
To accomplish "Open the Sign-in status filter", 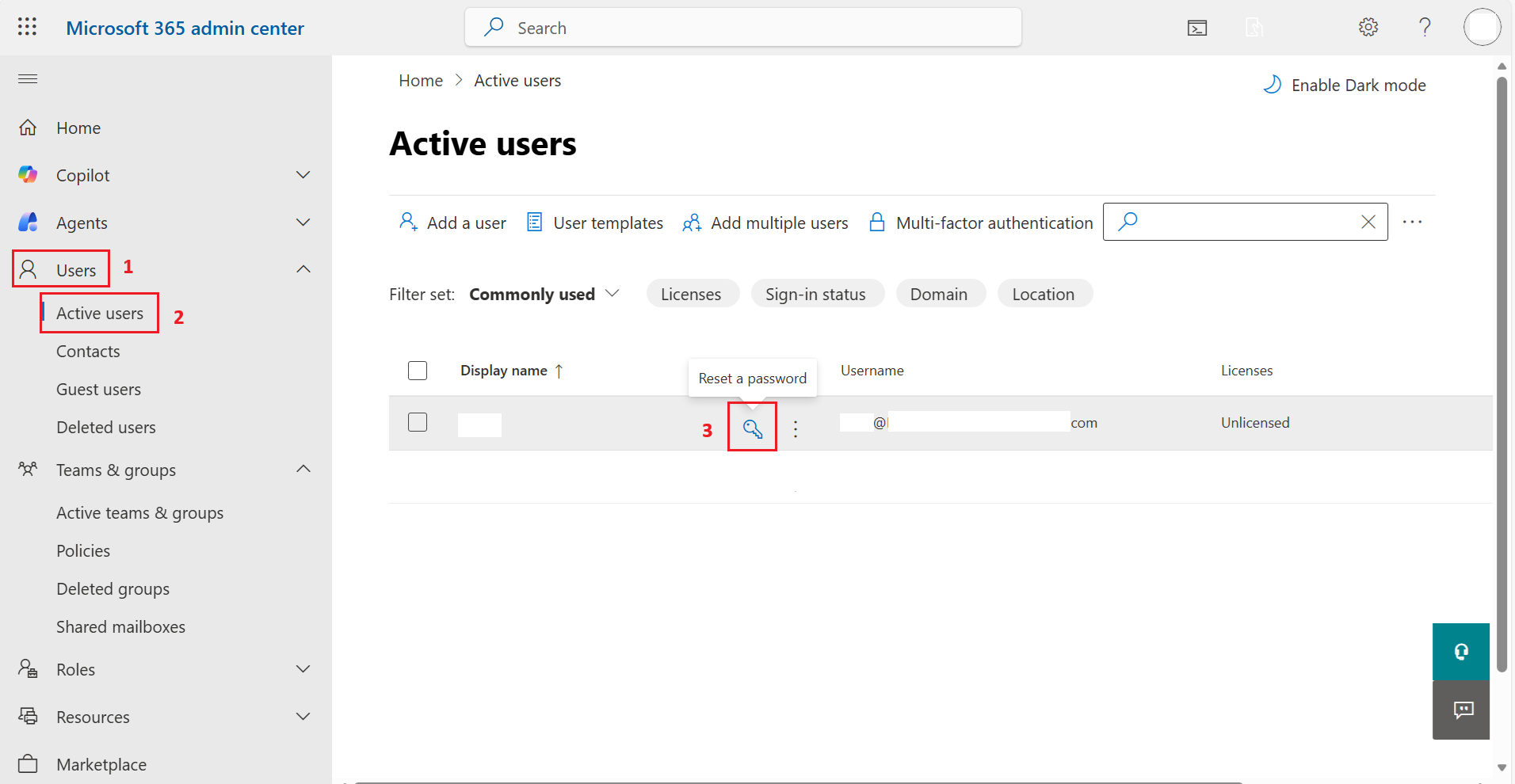I will (x=816, y=294).
